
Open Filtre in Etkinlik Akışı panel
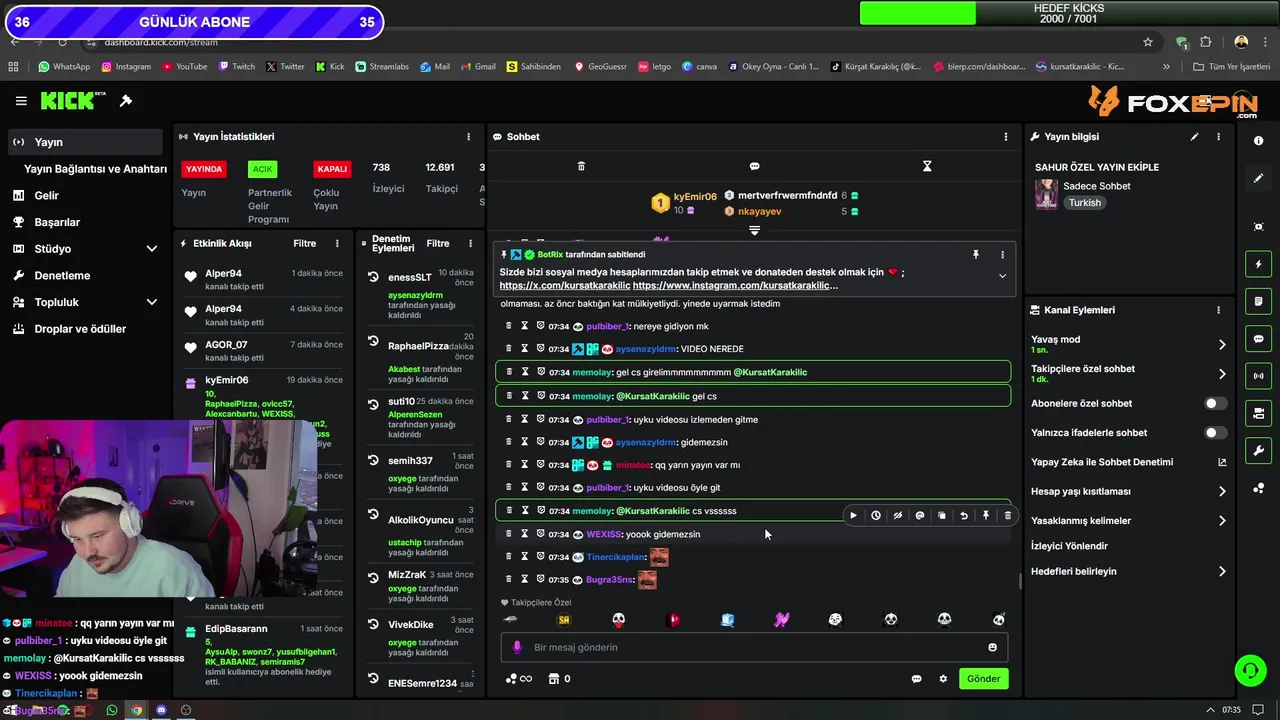[x=304, y=243]
